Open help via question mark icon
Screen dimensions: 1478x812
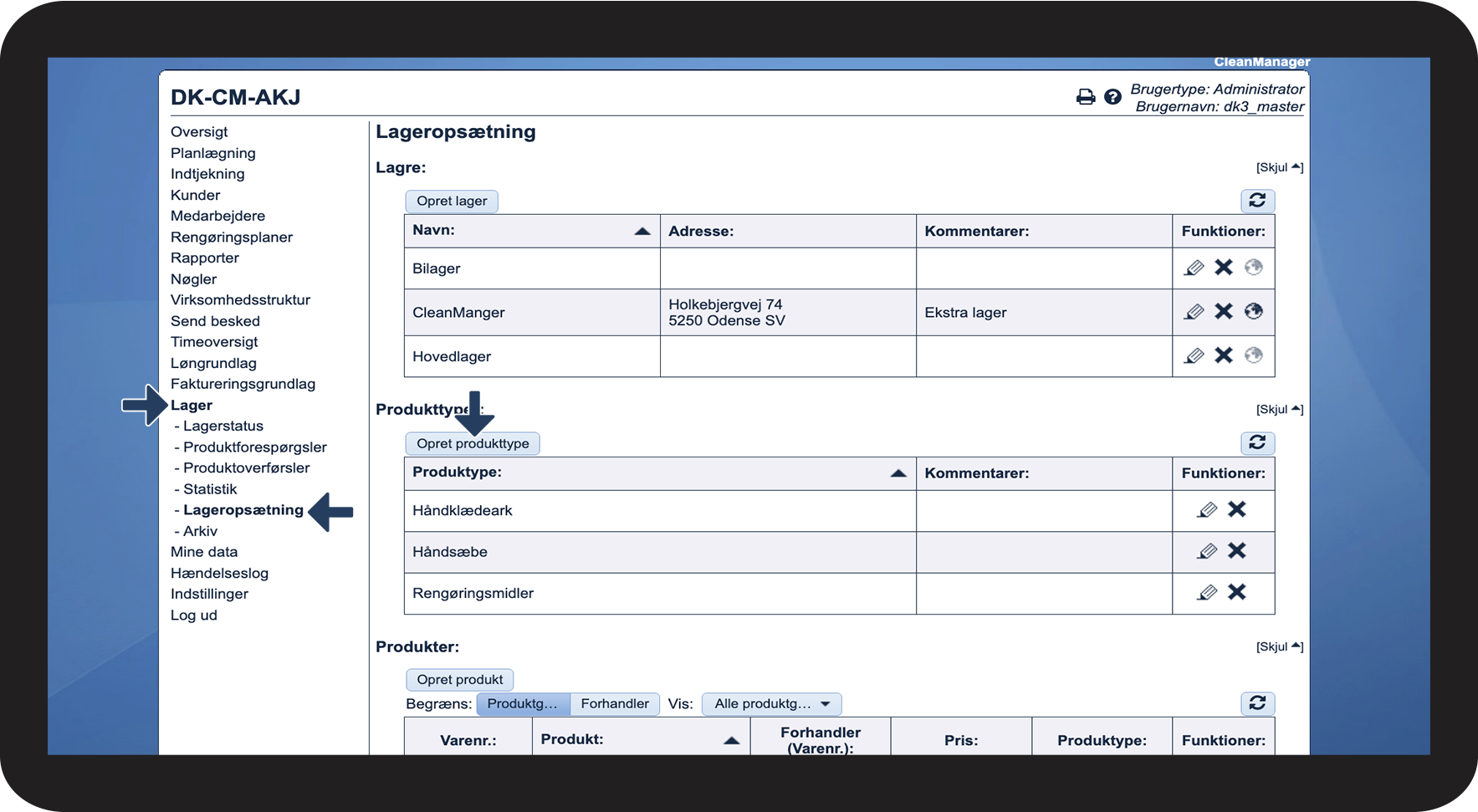1112,97
